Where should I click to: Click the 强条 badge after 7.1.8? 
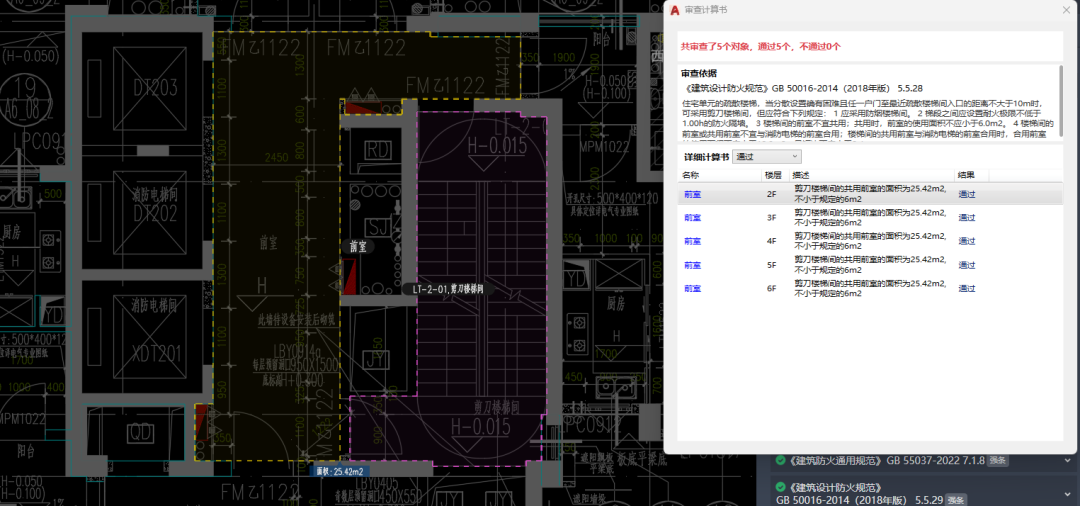pyautogui.click(x=998, y=461)
